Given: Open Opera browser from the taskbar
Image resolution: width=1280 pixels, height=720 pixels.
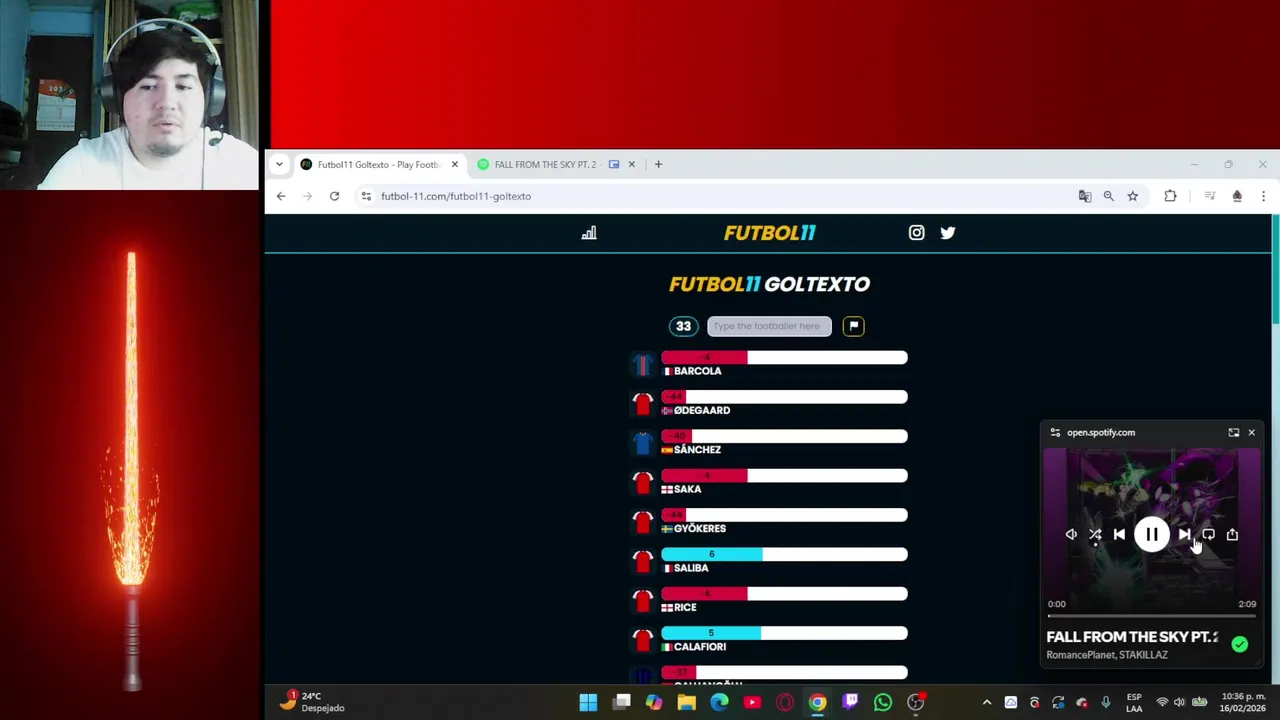Looking at the screenshot, I should tap(785, 703).
